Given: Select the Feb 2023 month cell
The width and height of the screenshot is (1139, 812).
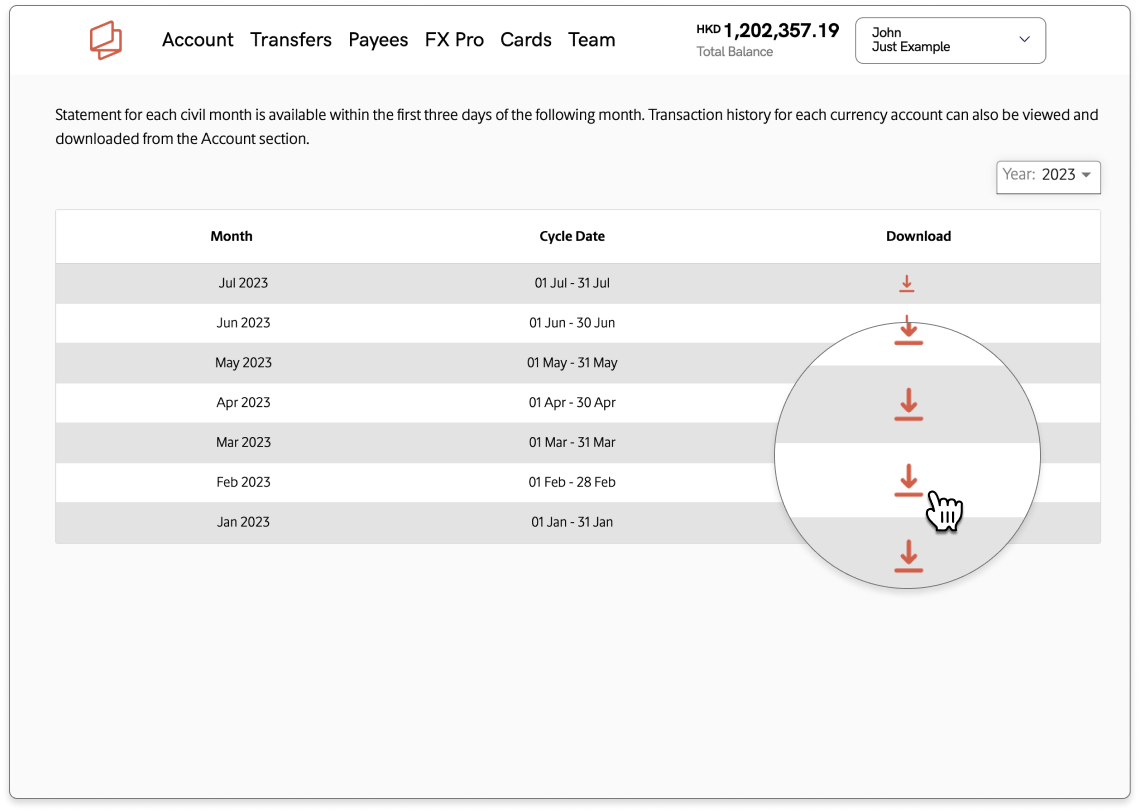Looking at the screenshot, I should tap(243, 482).
